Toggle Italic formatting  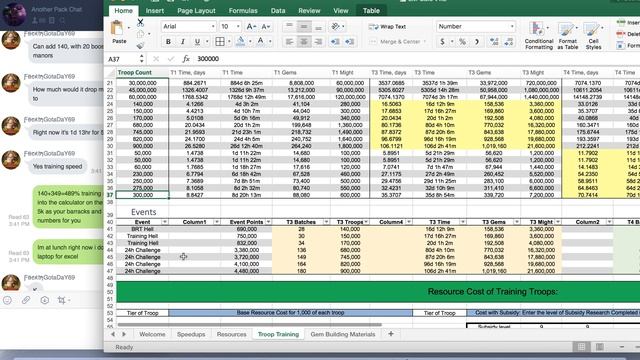click(x=182, y=41)
